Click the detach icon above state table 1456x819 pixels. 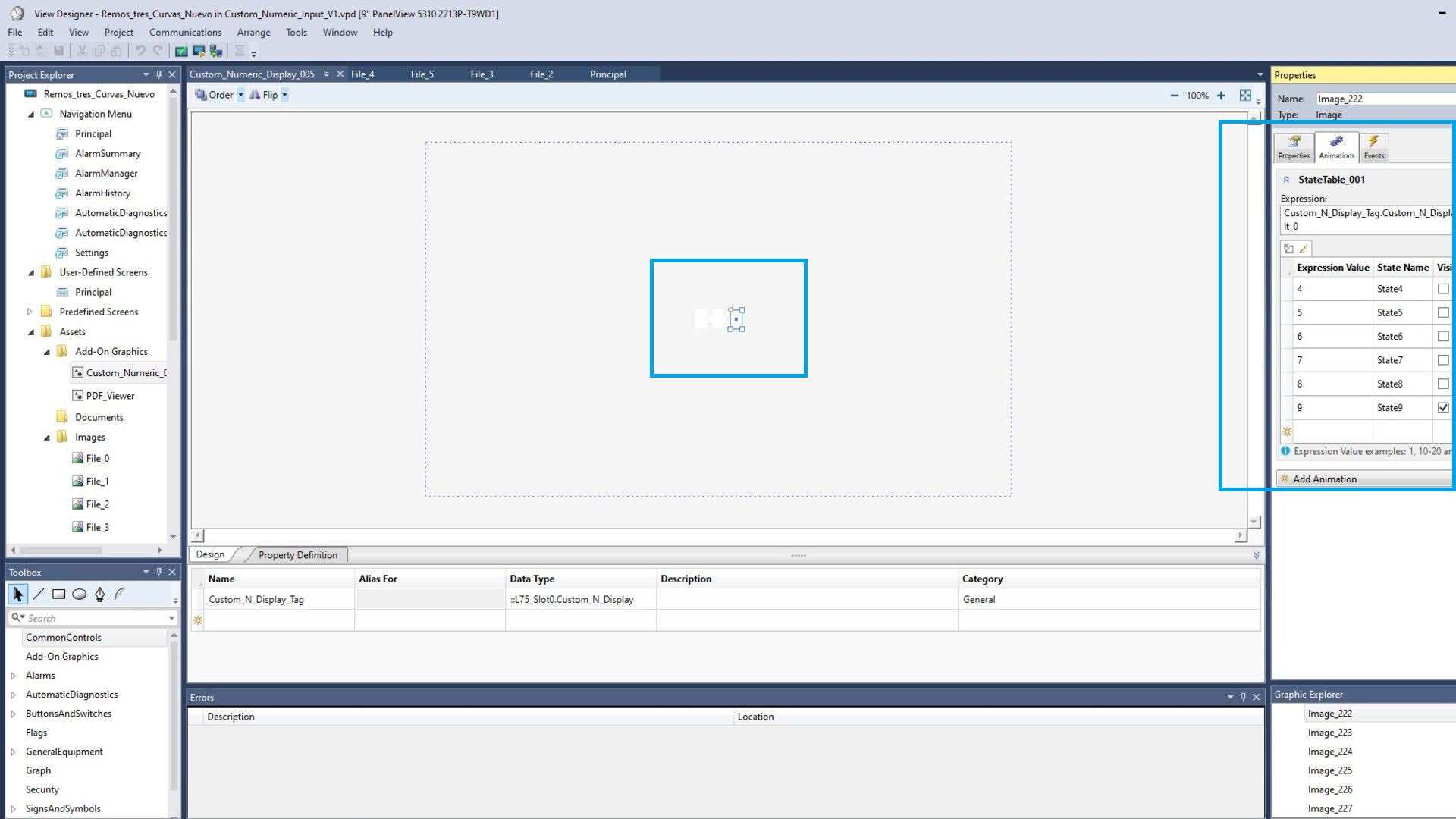pyautogui.click(x=1288, y=249)
